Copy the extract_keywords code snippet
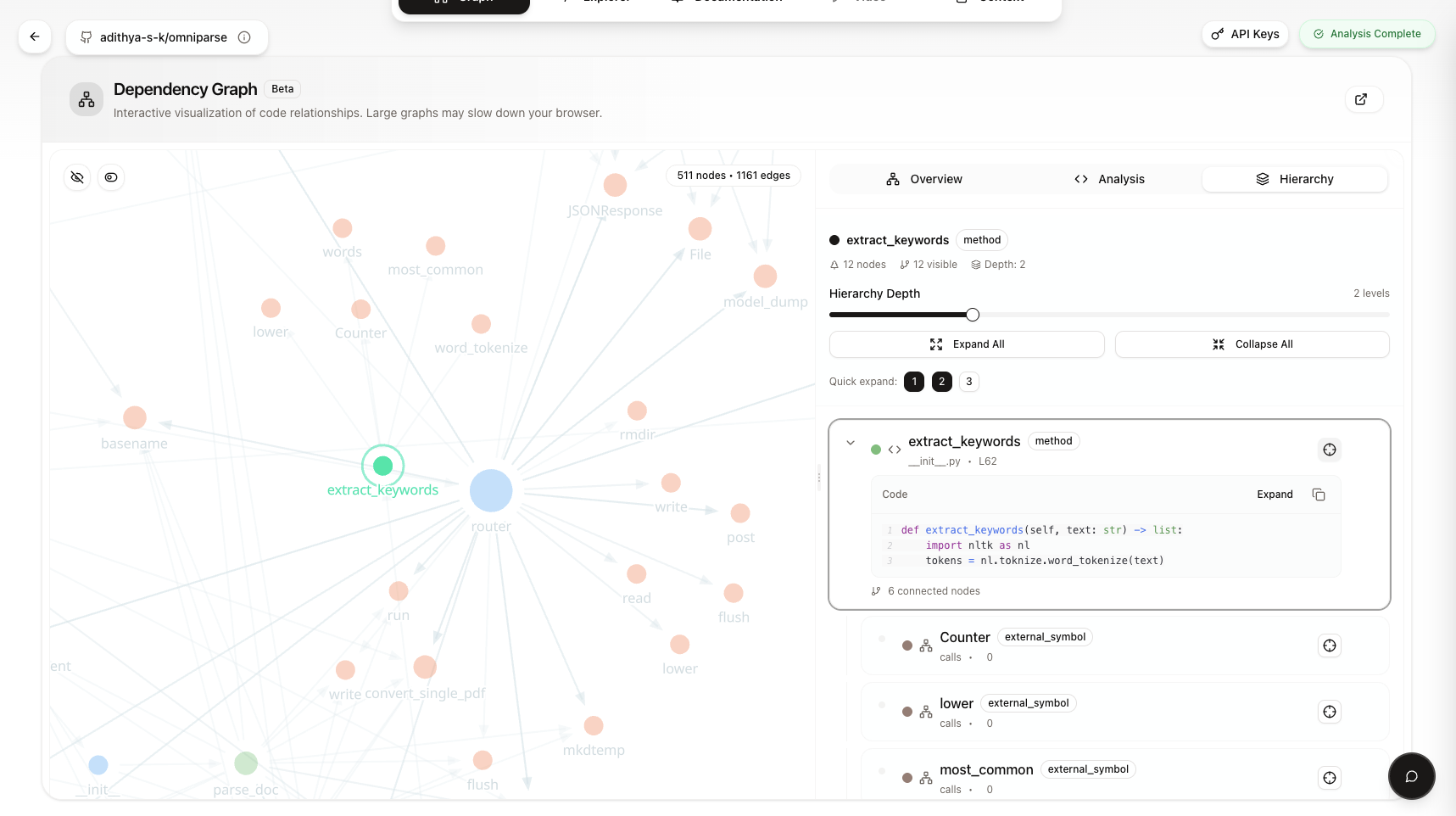1456x816 pixels. pyautogui.click(x=1319, y=495)
